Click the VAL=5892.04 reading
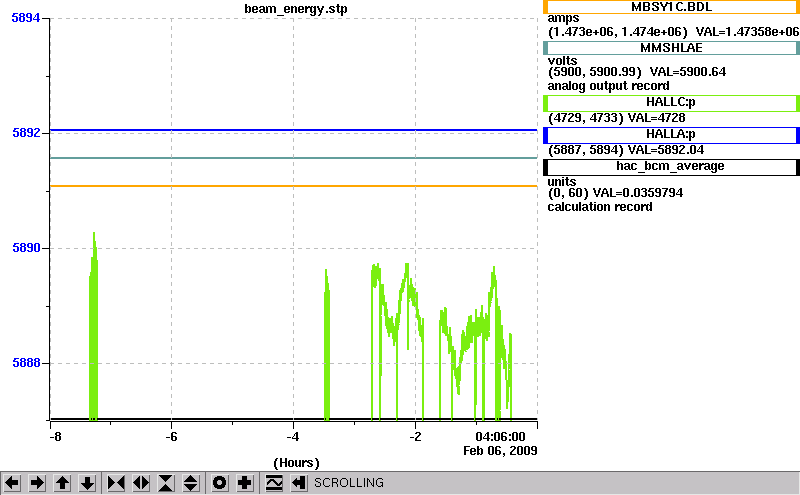800x495 pixels. click(x=666, y=150)
